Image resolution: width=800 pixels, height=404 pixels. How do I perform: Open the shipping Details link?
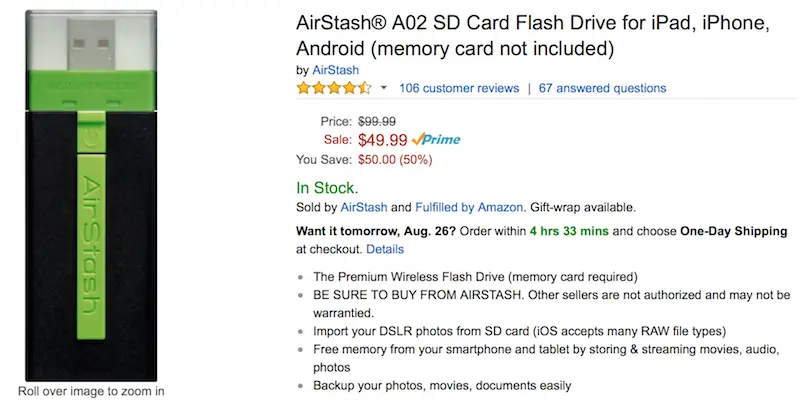(x=385, y=249)
